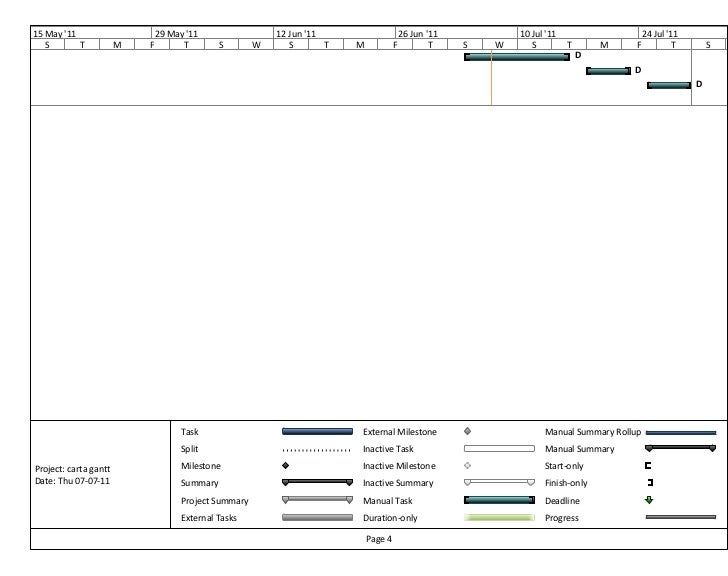Click the 'Task' legend label
Image resolution: width=728 pixels, height=576 pixels.
click(x=190, y=432)
